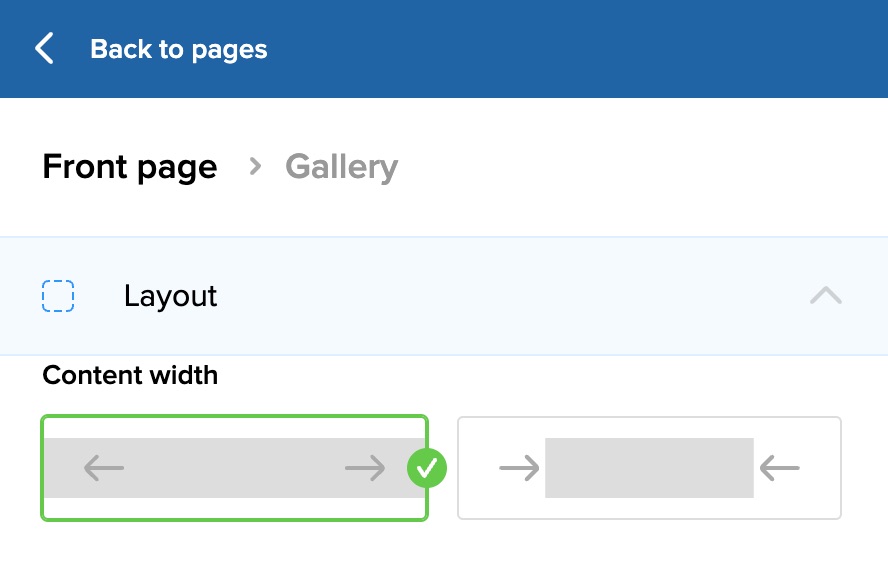The height and width of the screenshot is (570, 888).
Task: Click left-pointing arrow in full-width option
Action: 104,467
